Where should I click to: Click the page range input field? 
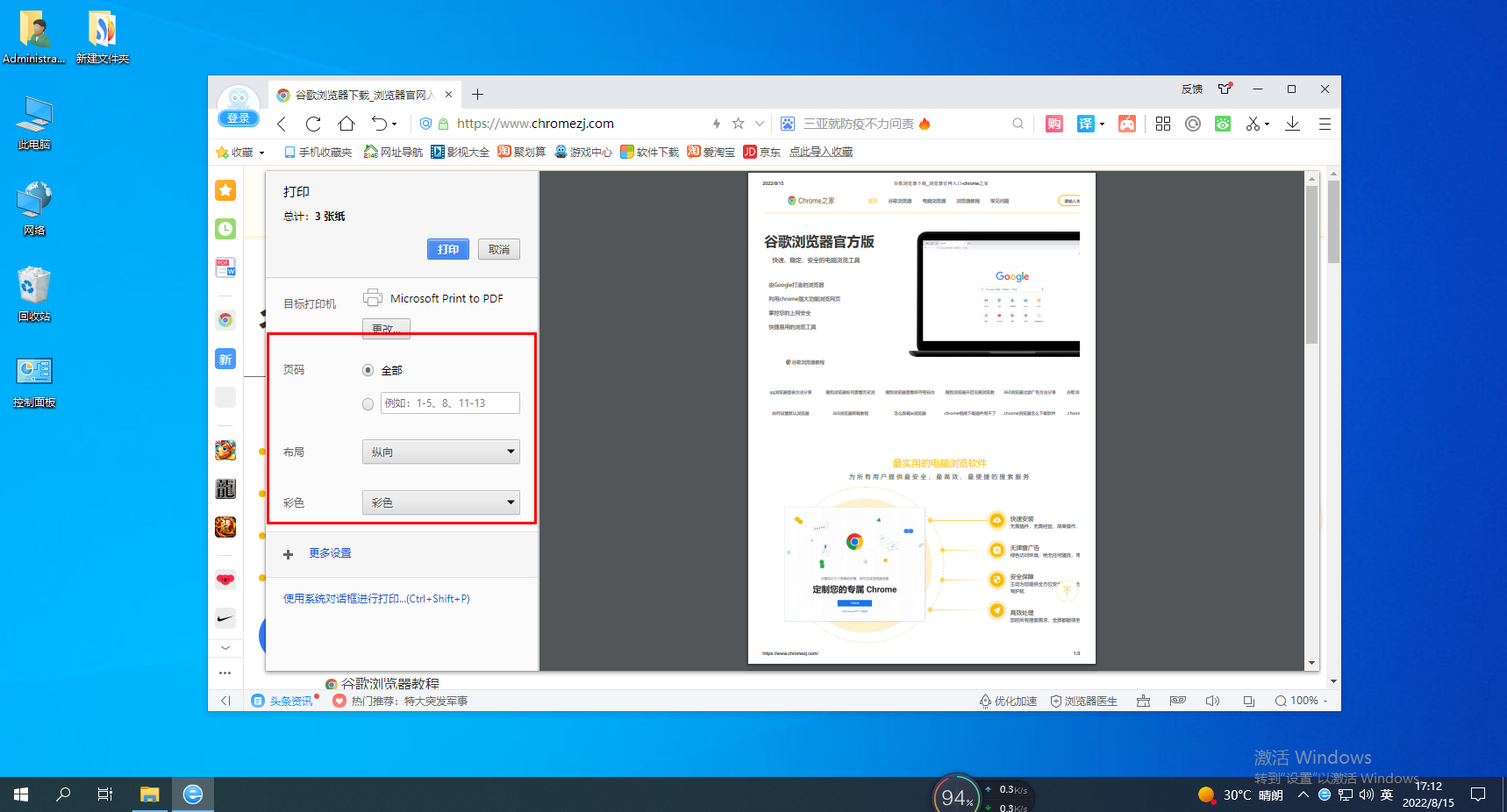[x=450, y=403]
